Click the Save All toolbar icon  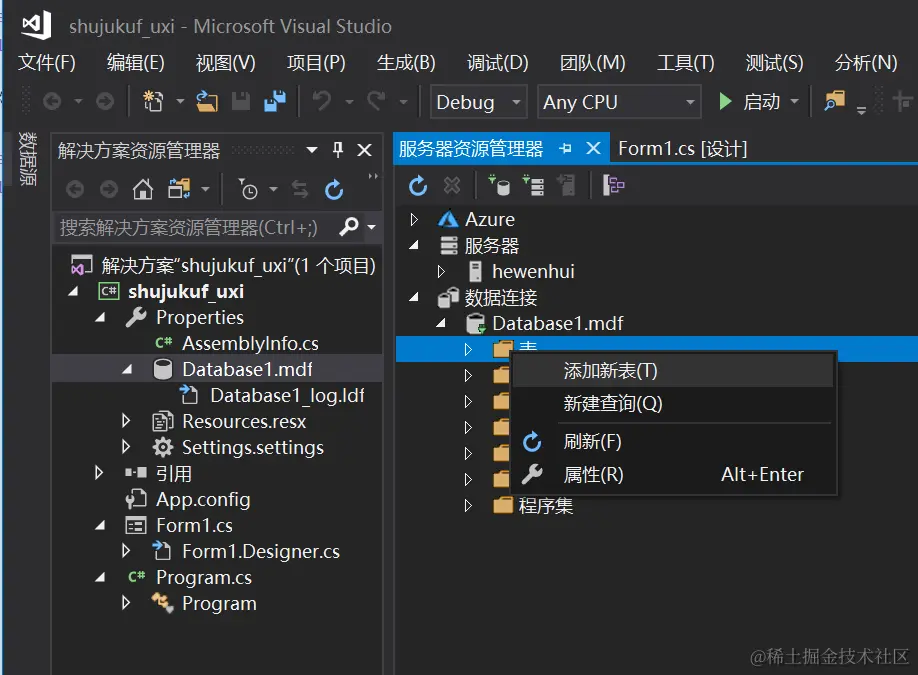click(275, 101)
